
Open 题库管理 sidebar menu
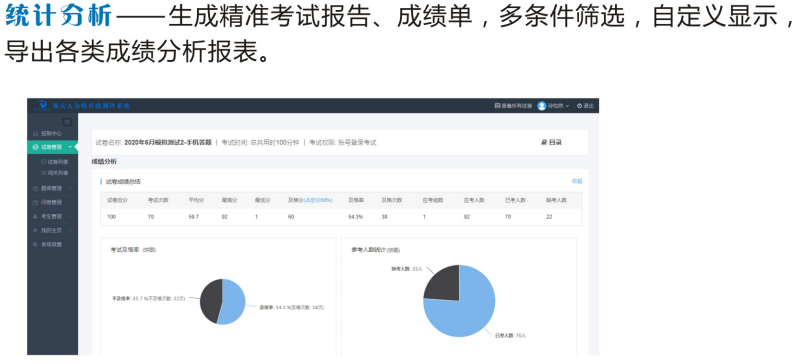tap(51, 189)
